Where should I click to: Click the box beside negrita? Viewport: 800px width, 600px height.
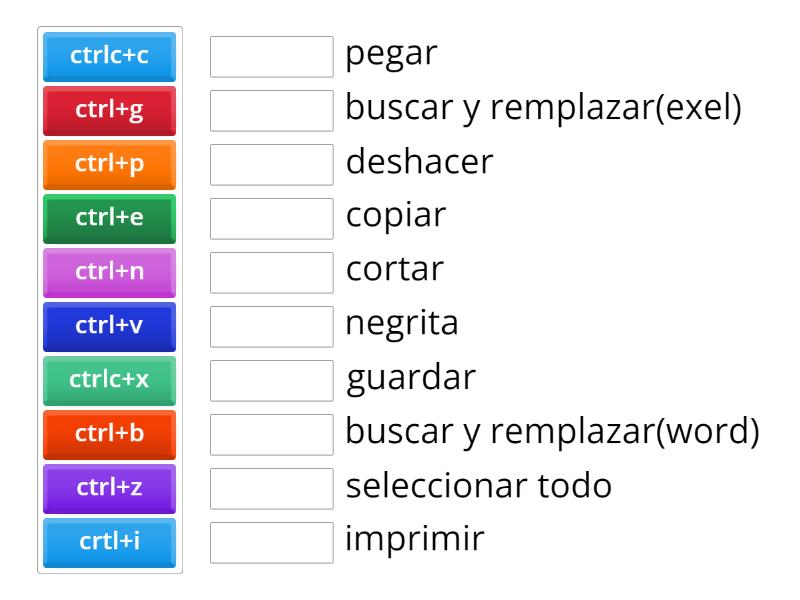tap(271, 325)
